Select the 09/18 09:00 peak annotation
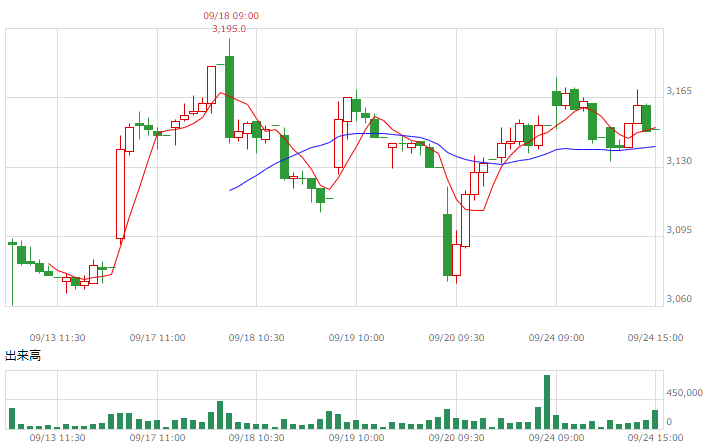 (231, 16)
